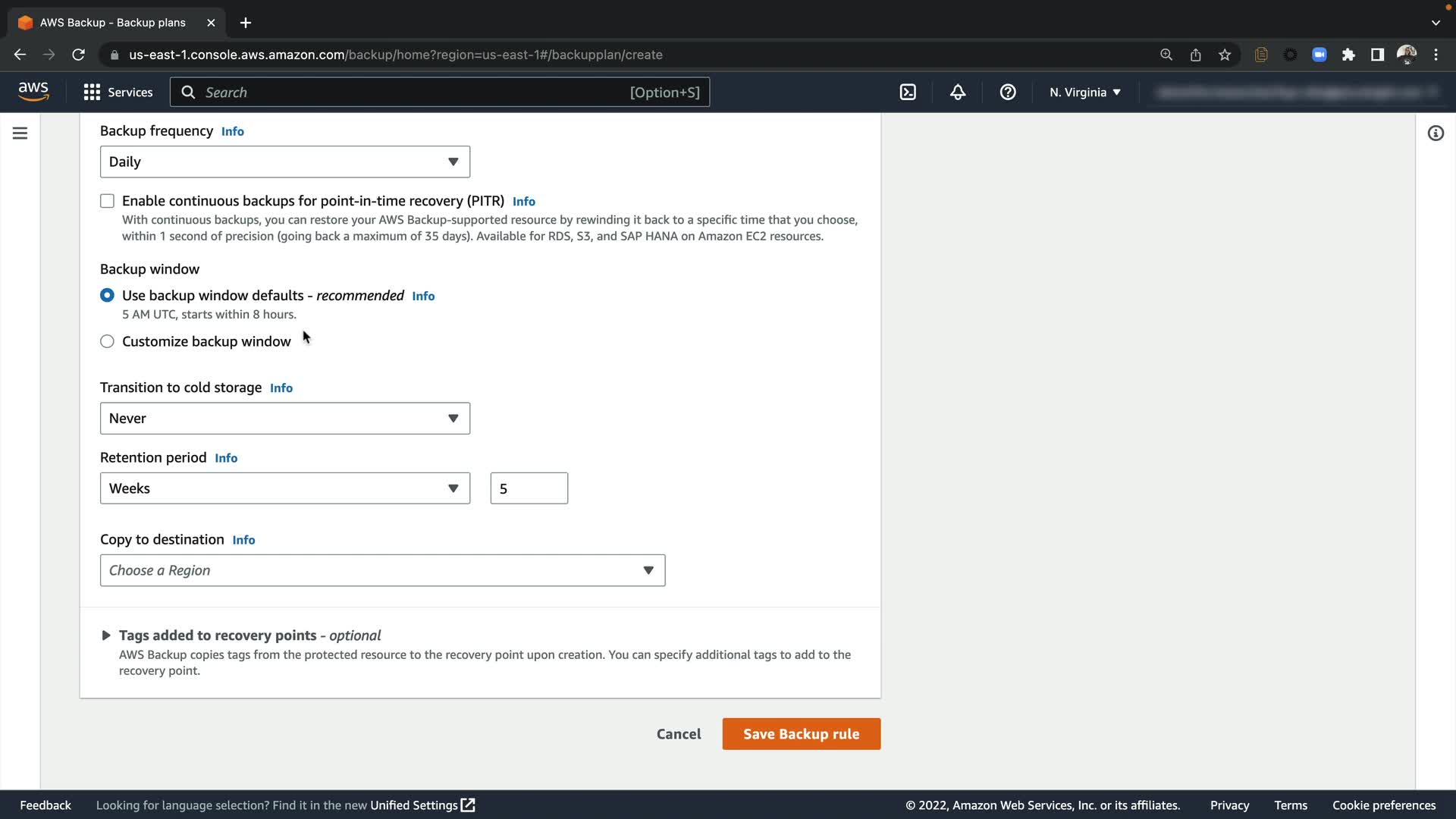Select Customize backup window option
This screenshot has height=819, width=1456.
(107, 342)
